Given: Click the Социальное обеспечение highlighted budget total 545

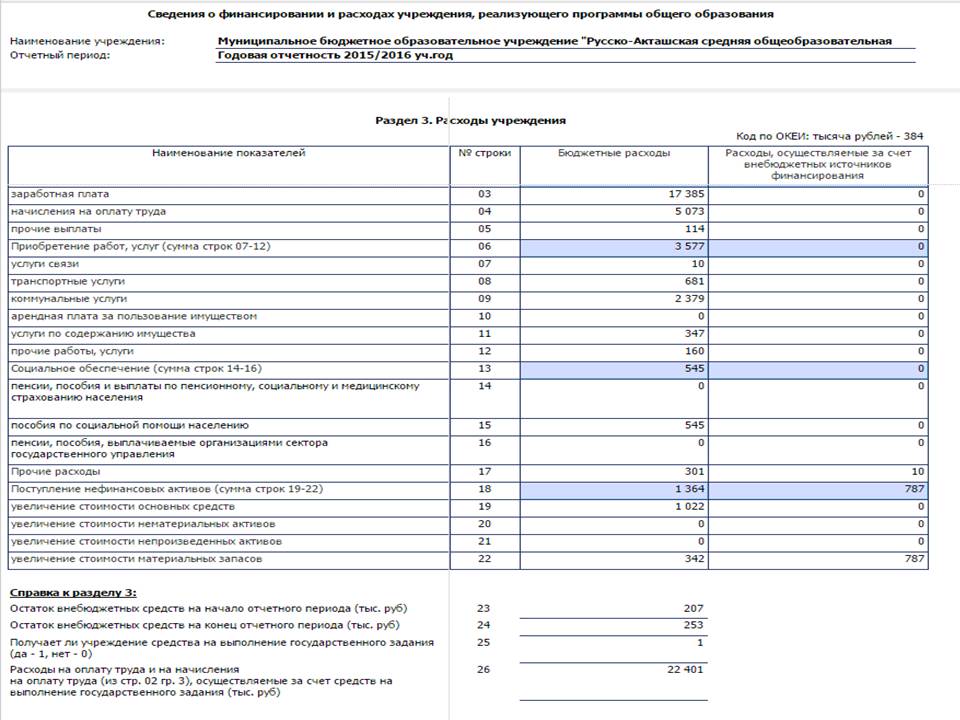Looking at the screenshot, I should click(x=613, y=369).
